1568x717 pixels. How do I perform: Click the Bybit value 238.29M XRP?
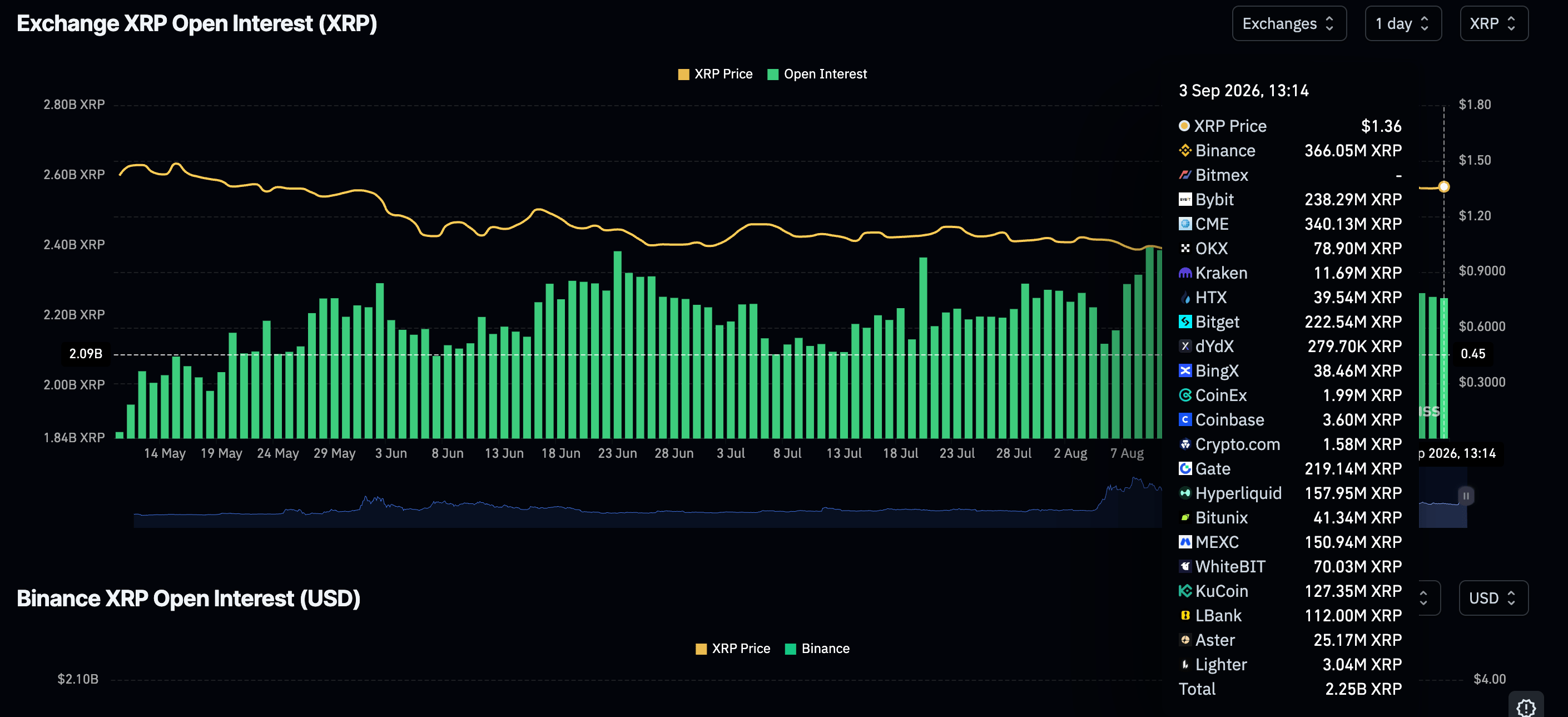pyautogui.click(x=1353, y=199)
